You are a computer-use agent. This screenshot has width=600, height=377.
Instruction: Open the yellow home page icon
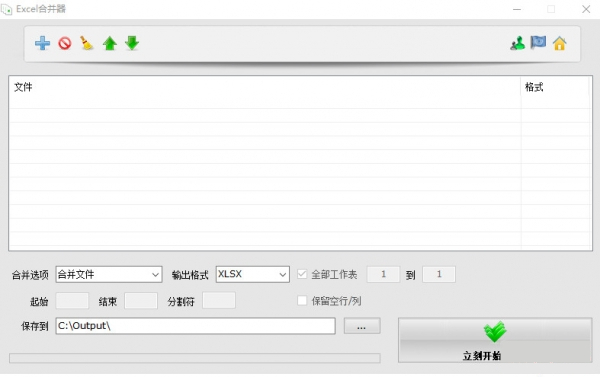559,43
